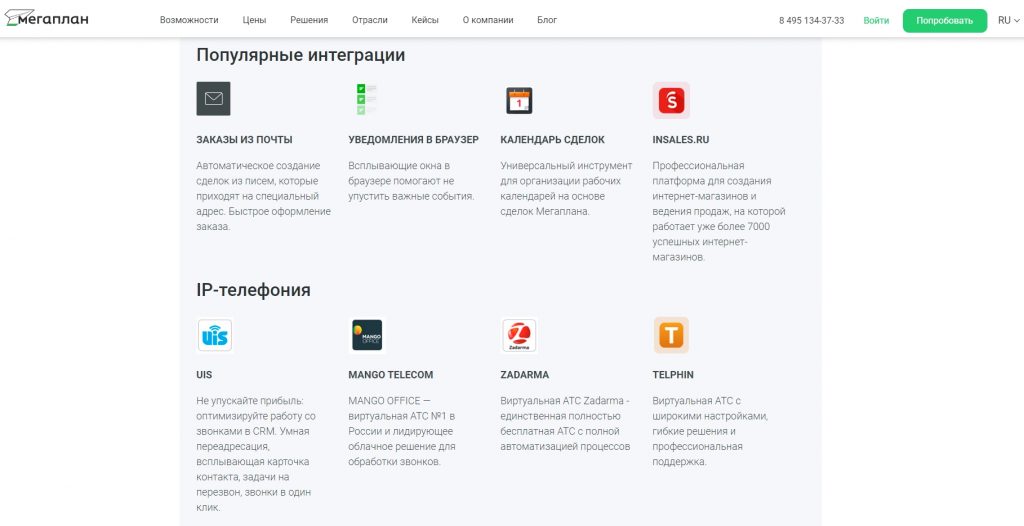Click the Telphin orange T icon
This screenshot has height=526, width=1024.
click(671, 336)
